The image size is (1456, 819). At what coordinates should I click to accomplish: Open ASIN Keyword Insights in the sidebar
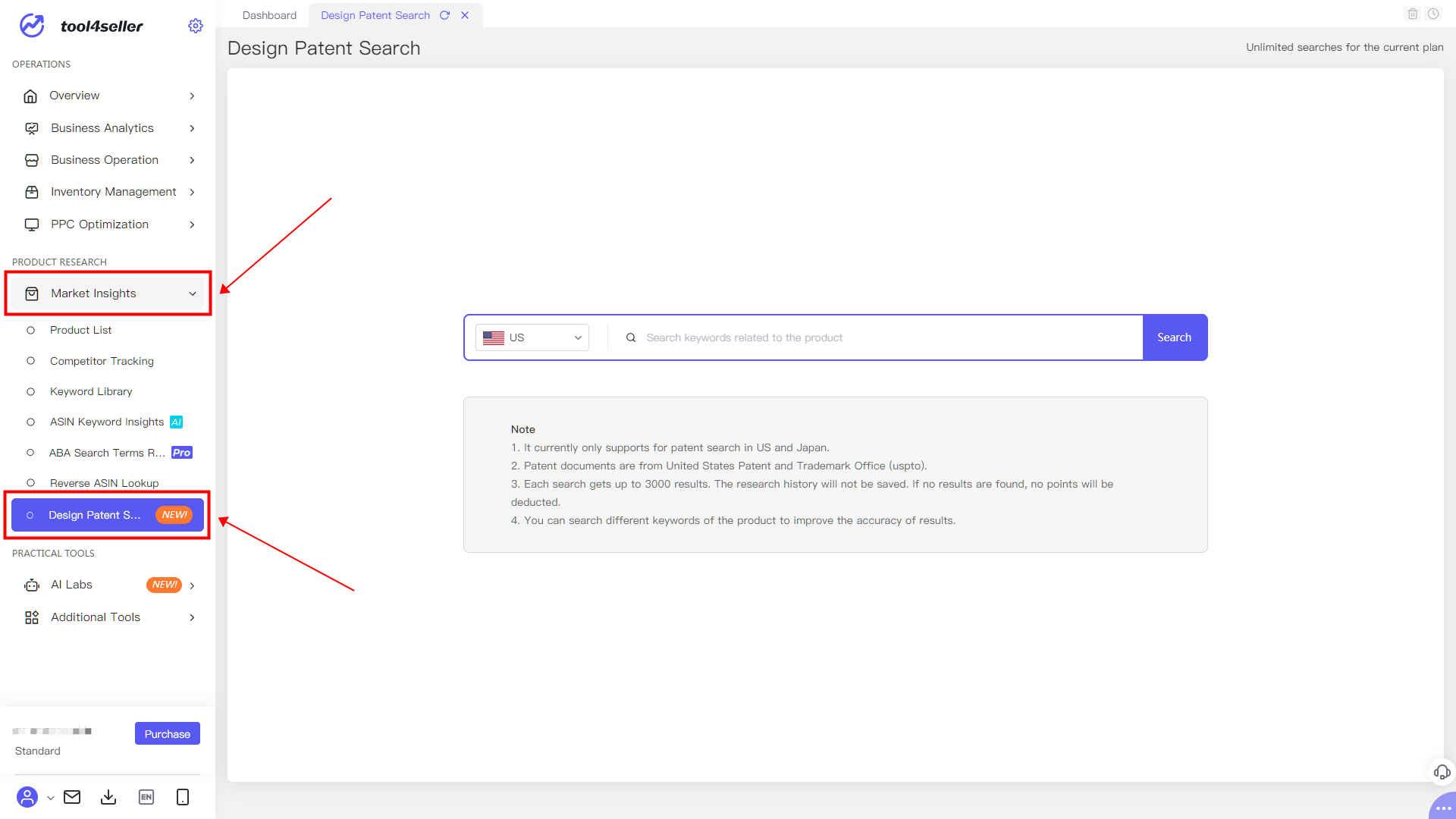click(107, 422)
